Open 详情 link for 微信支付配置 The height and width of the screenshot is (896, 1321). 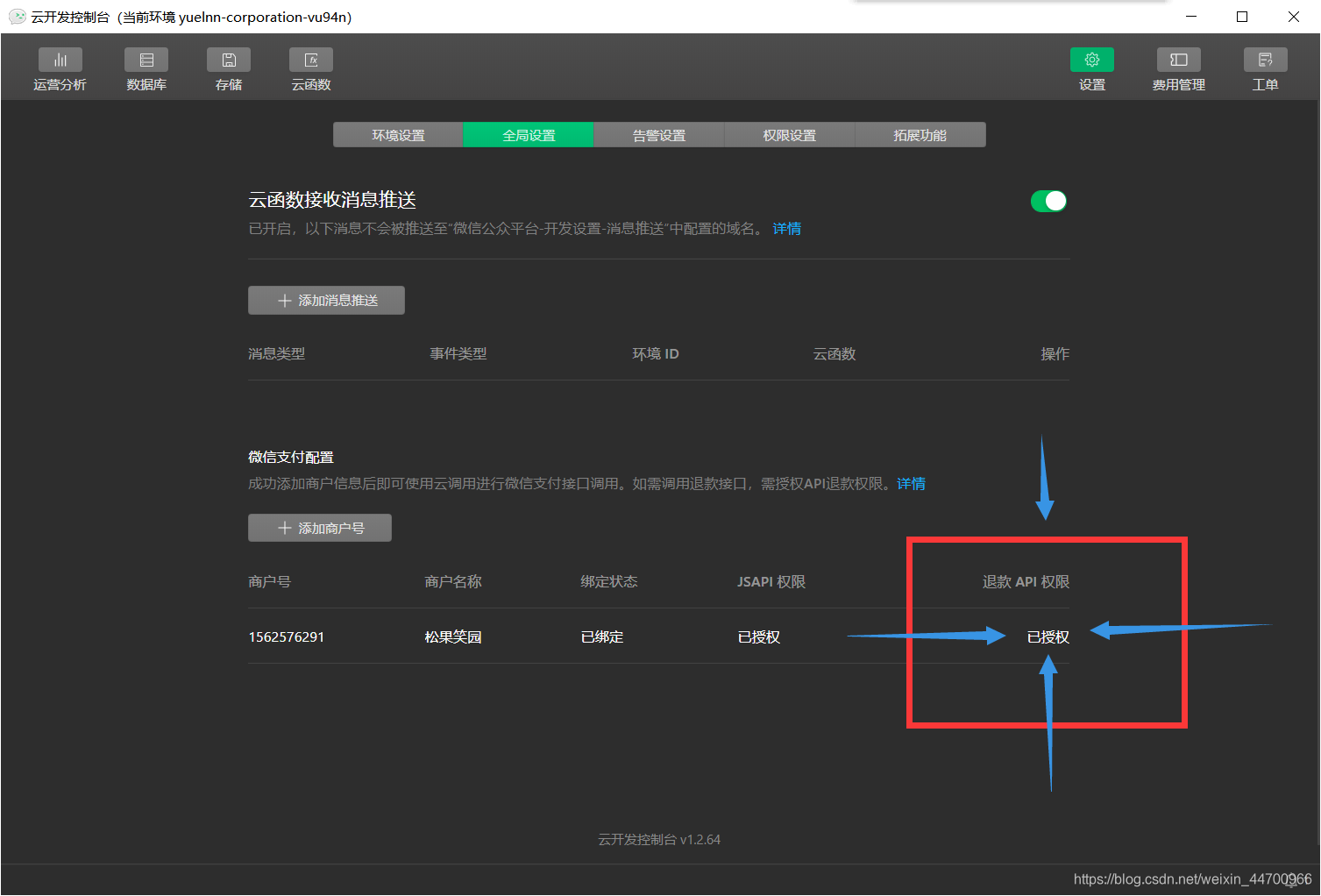coord(912,484)
